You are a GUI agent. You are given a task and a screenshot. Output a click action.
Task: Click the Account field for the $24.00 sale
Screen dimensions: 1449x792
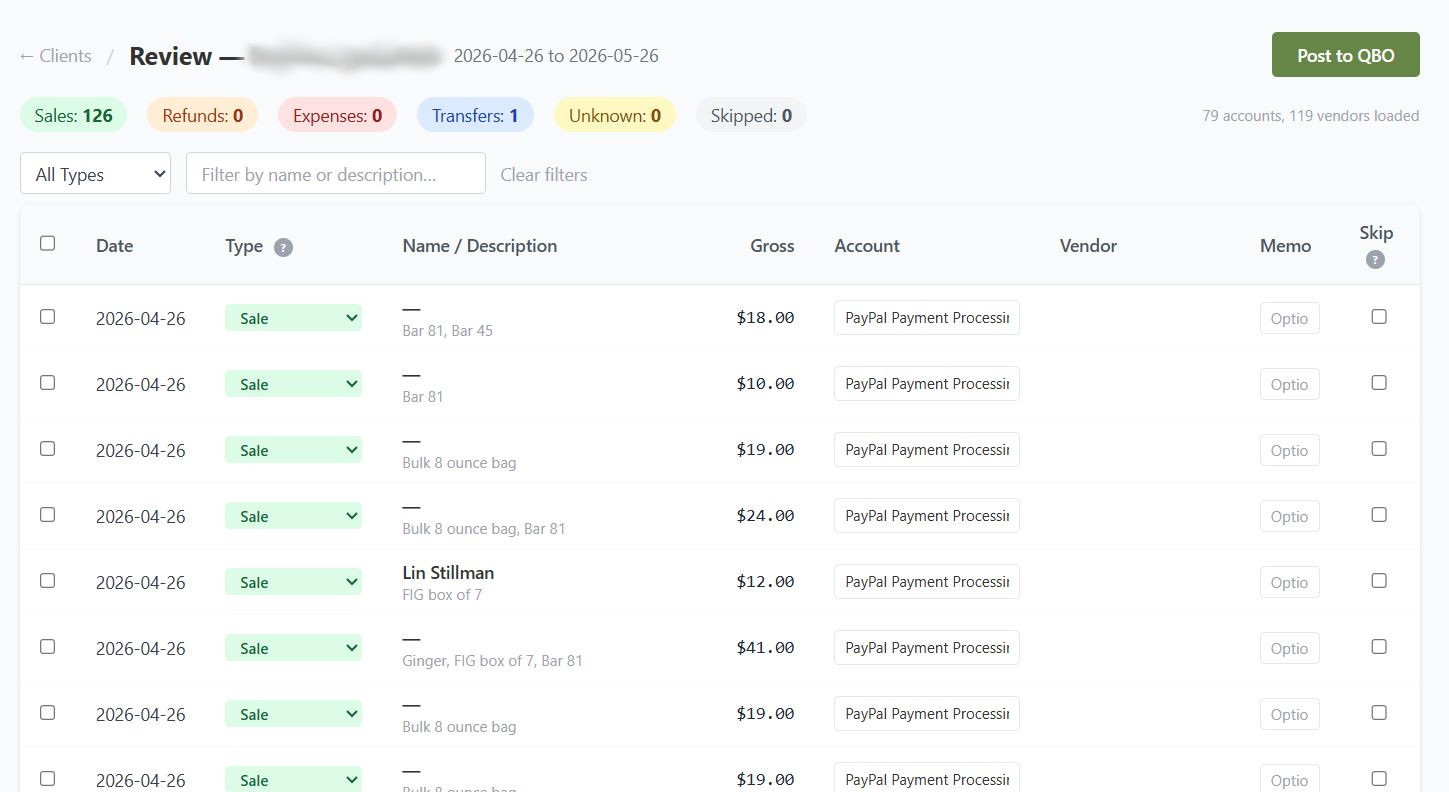[x=927, y=515]
